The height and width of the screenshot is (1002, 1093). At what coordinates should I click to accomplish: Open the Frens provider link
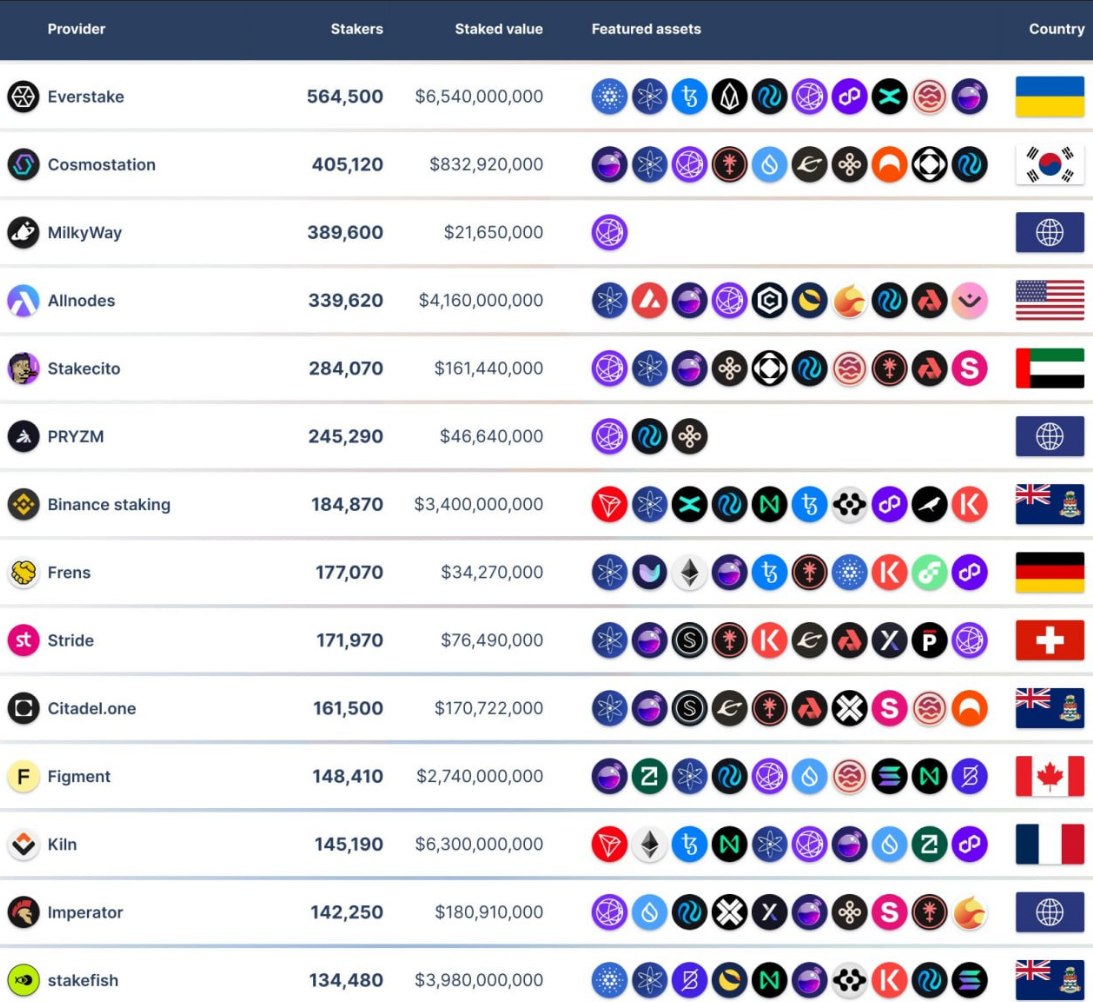click(x=69, y=572)
